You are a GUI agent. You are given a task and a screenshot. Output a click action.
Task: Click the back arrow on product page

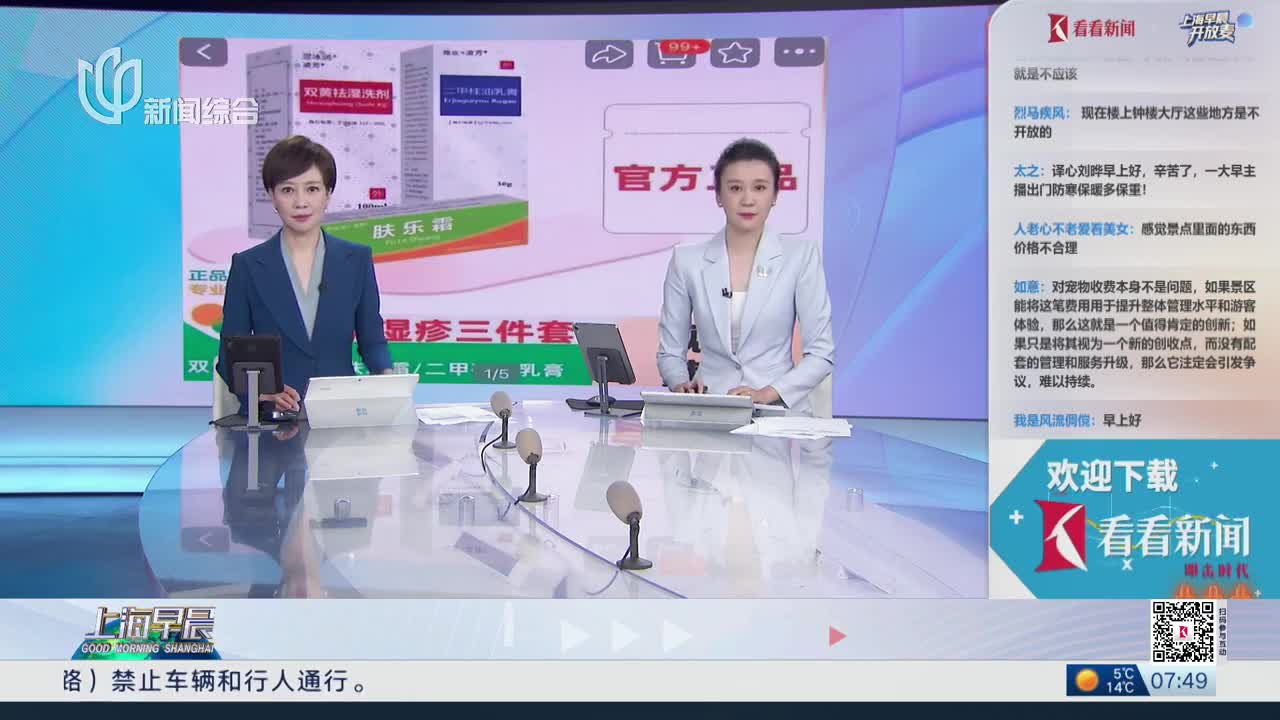pos(204,52)
